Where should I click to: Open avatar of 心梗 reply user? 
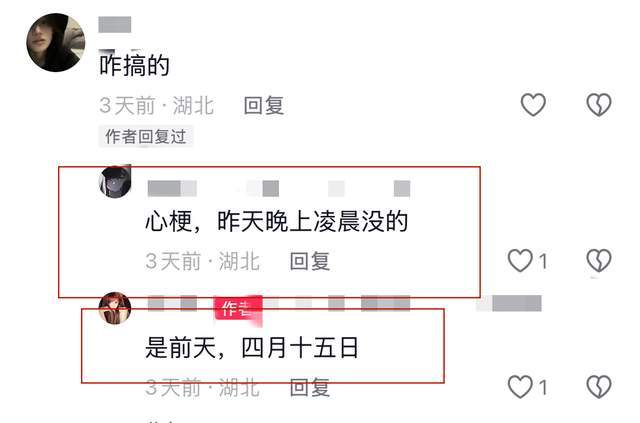click(115, 182)
